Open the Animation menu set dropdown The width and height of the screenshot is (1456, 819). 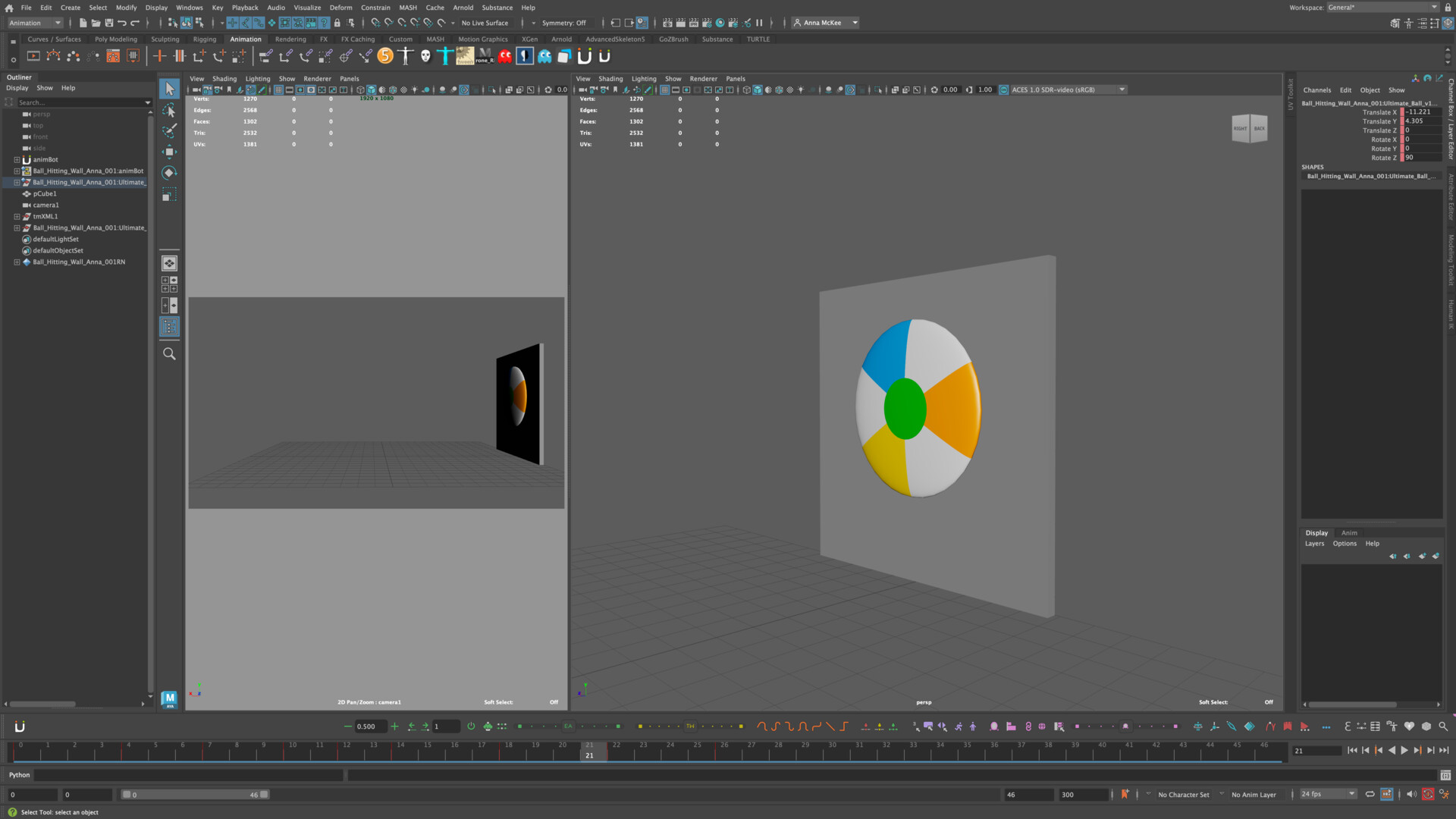point(34,23)
